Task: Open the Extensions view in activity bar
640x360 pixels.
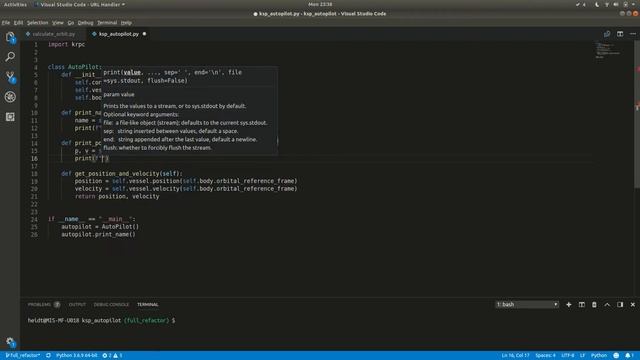Action: (10, 117)
